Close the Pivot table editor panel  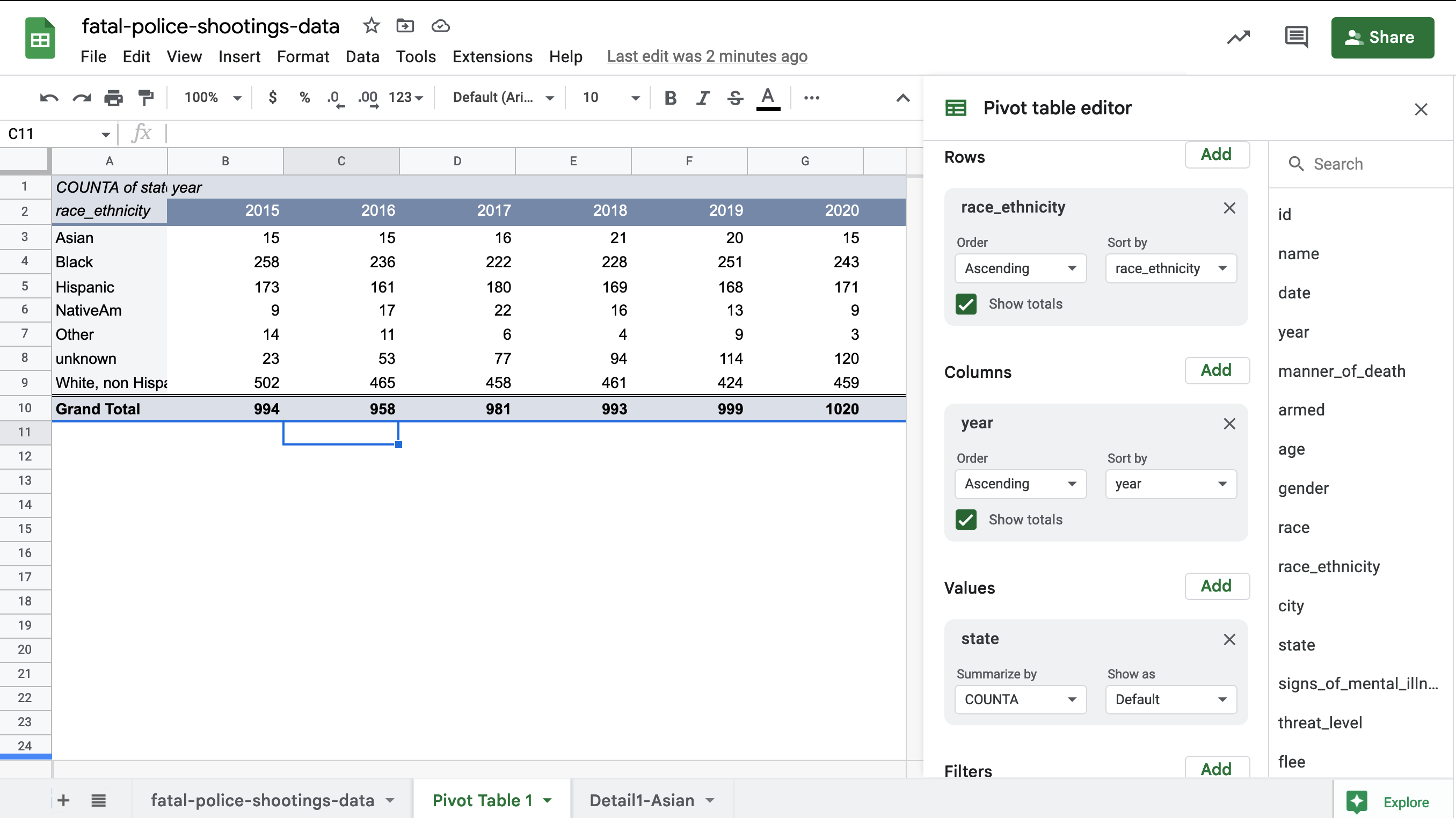[x=1421, y=109]
